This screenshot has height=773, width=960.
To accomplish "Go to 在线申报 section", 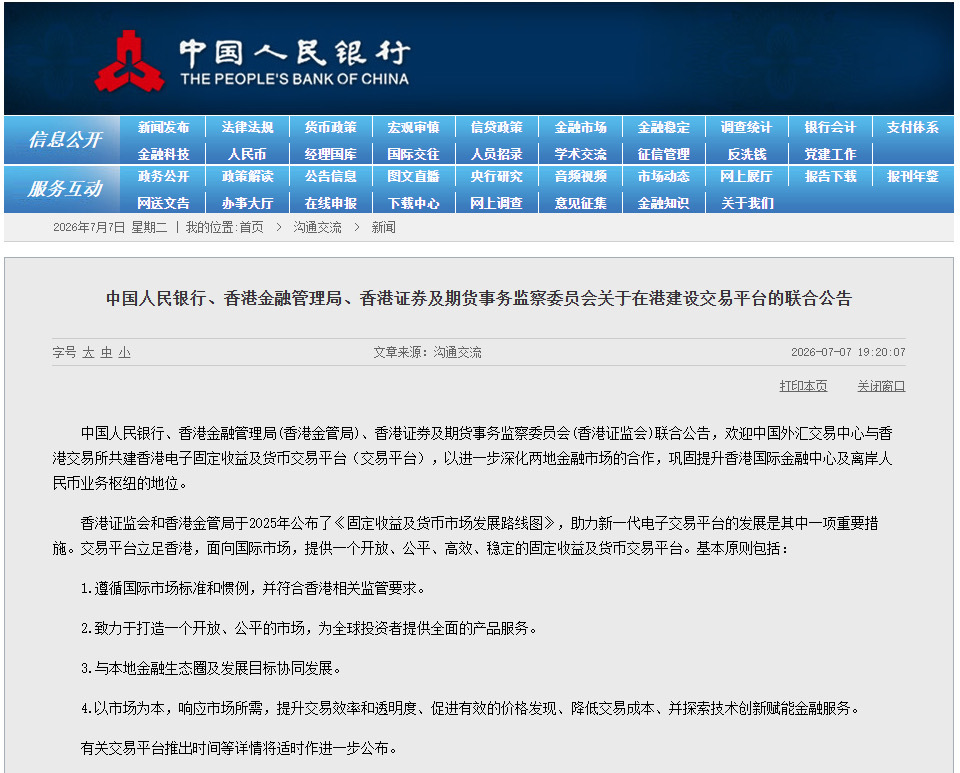I will tap(331, 203).
